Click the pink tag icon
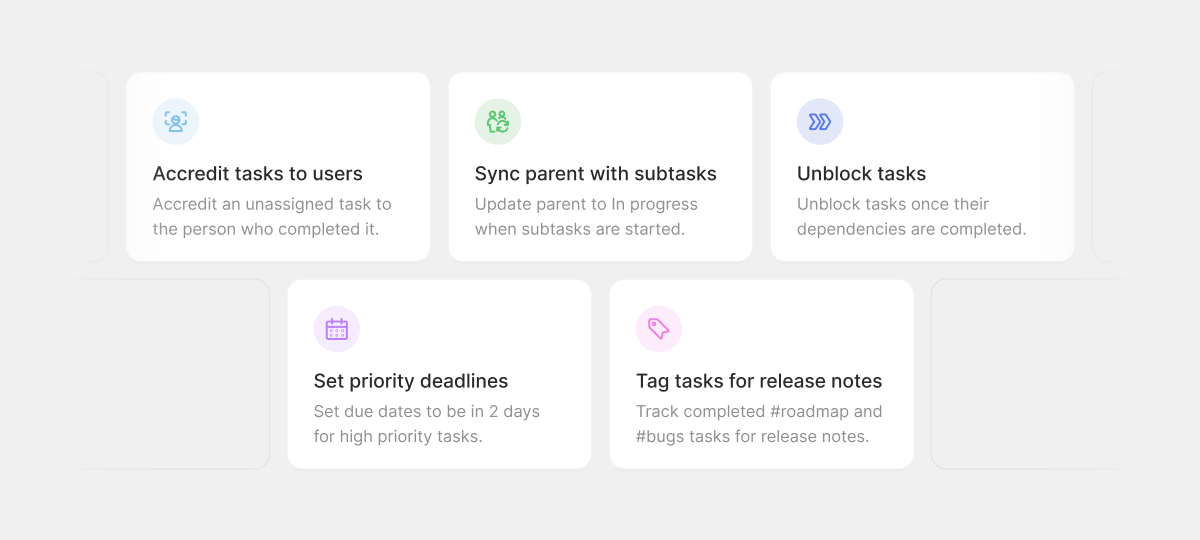 click(659, 329)
